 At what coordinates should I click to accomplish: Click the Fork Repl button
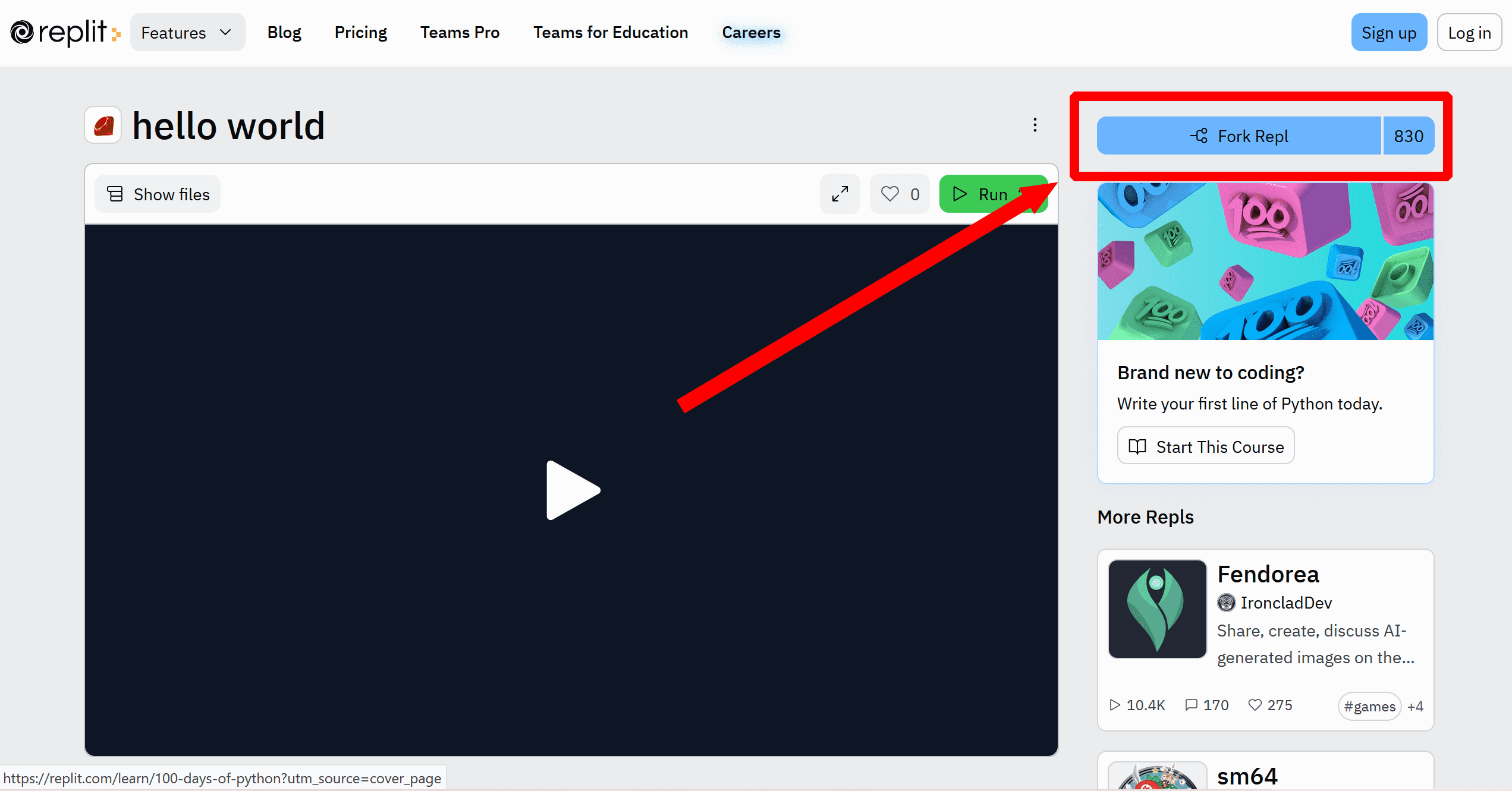(x=1239, y=136)
